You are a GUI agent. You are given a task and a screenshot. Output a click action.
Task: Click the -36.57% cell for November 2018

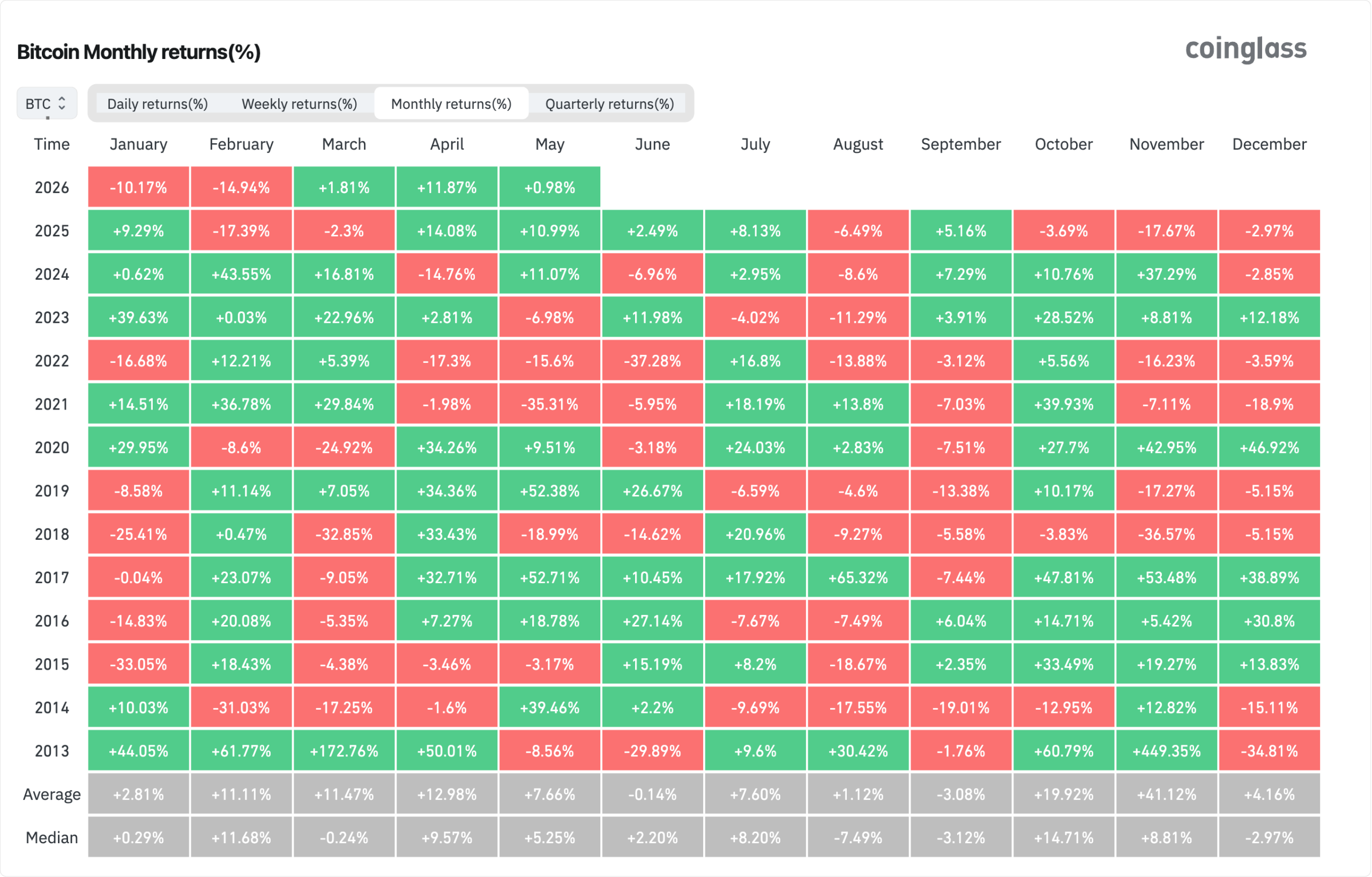1167,533
